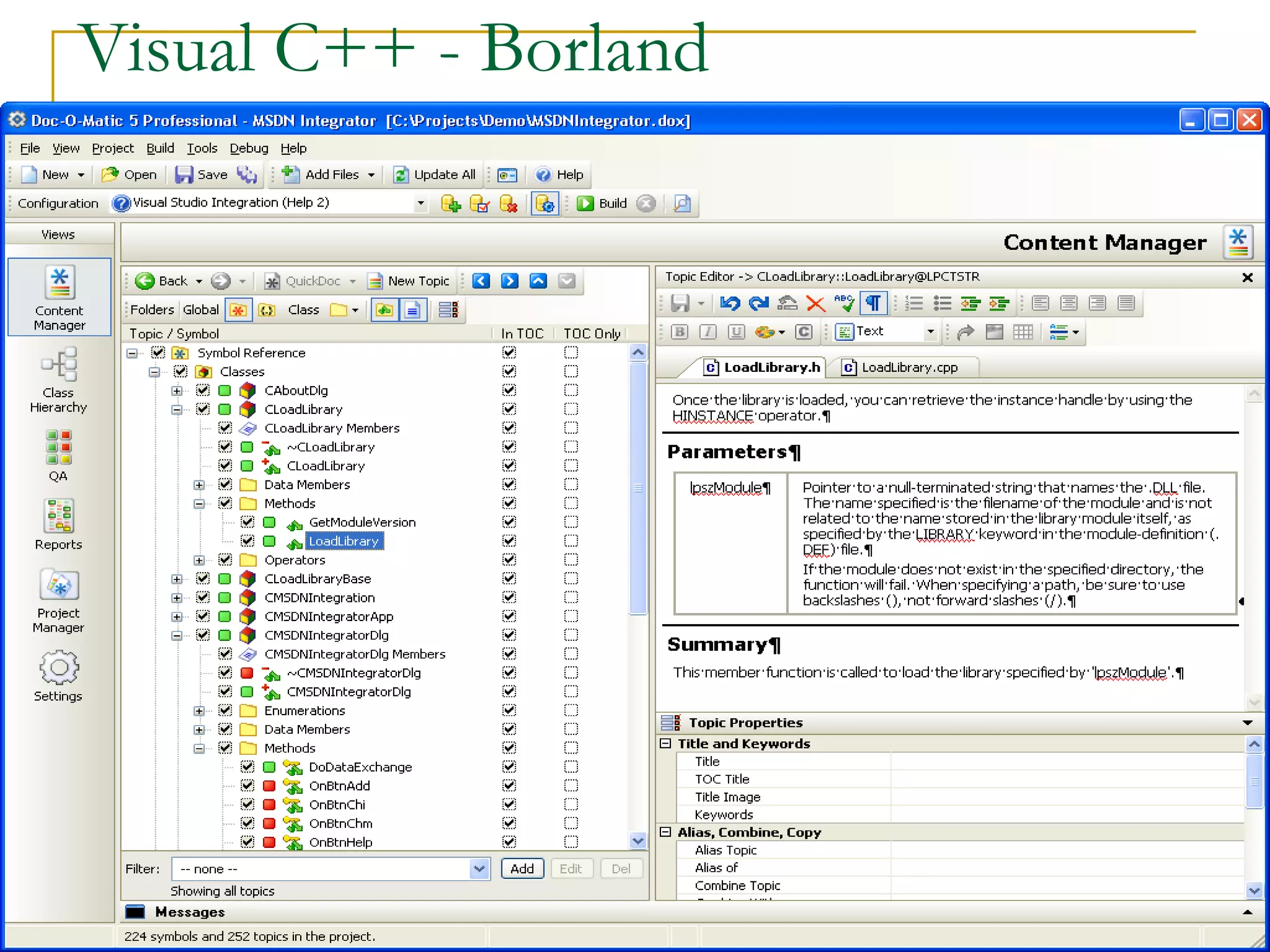Toggle the Italic formatting icon

pos(708,332)
